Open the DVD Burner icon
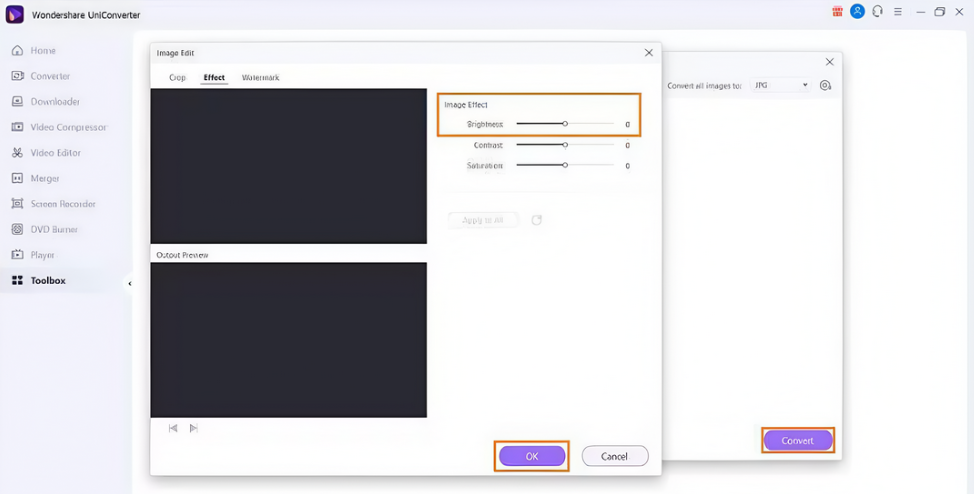The image size is (974, 494). pyautogui.click(x=17, y=229)
